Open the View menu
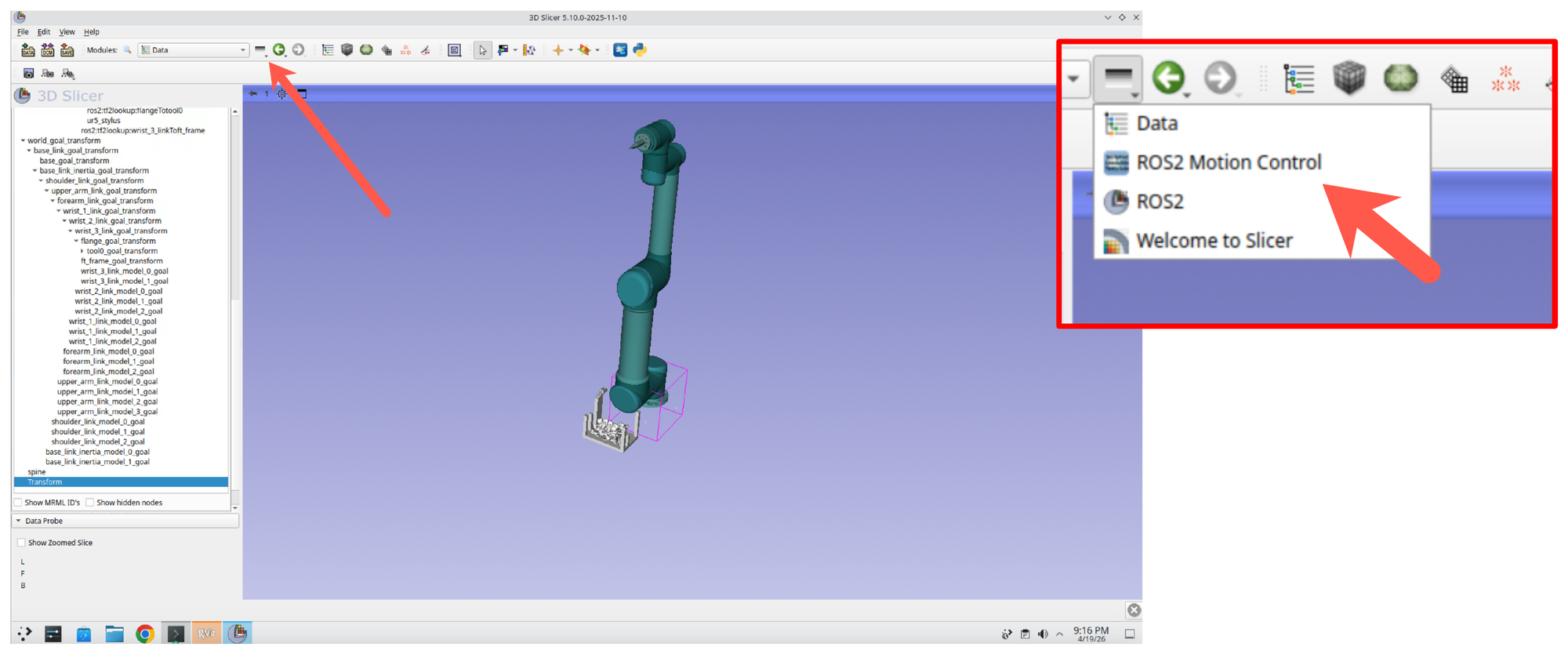Image resolution: width=1568 pixels, height=654 pixels. click(x=67, y=32)
